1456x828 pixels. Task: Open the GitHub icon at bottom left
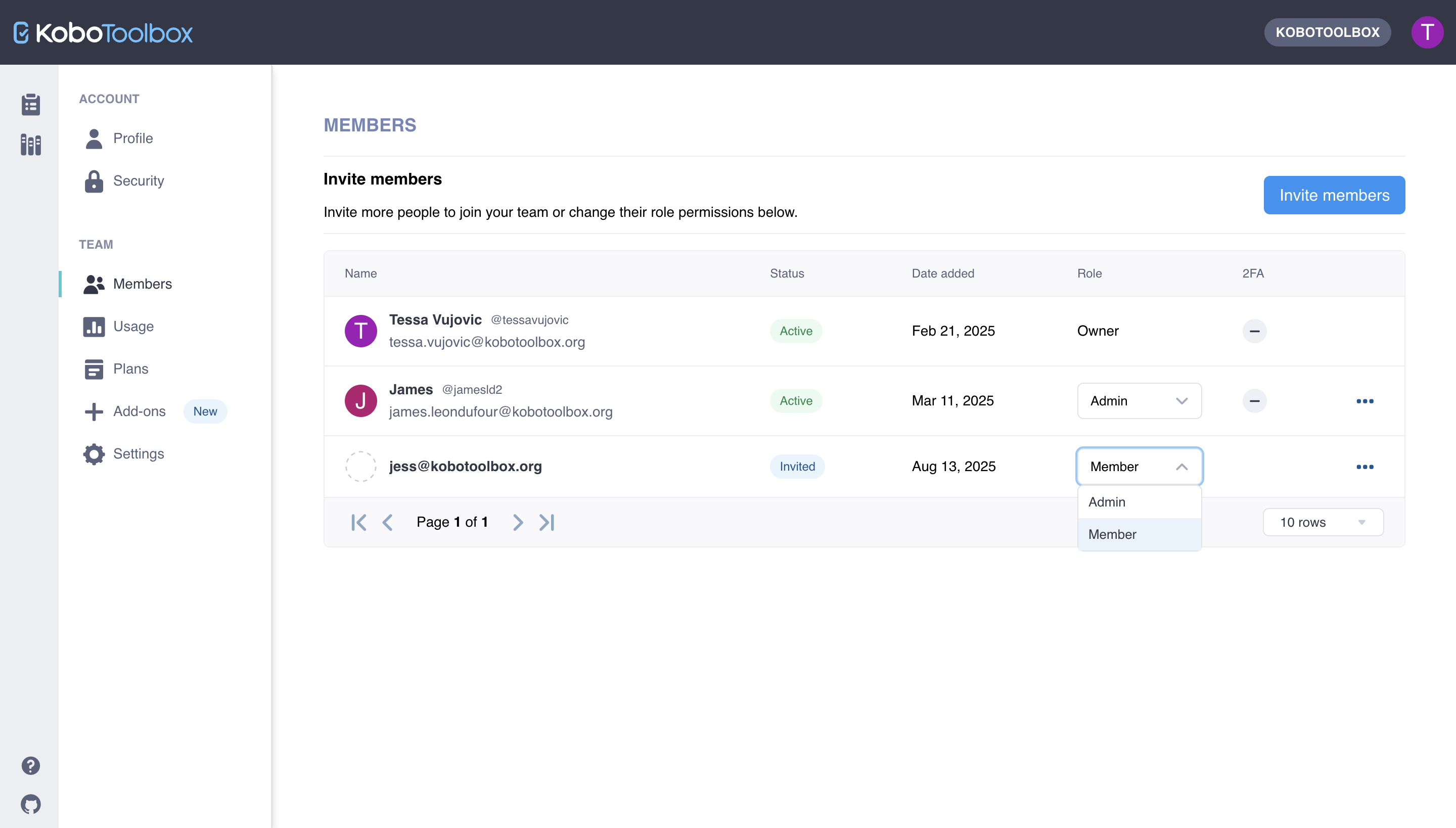[x=31, y=804]
